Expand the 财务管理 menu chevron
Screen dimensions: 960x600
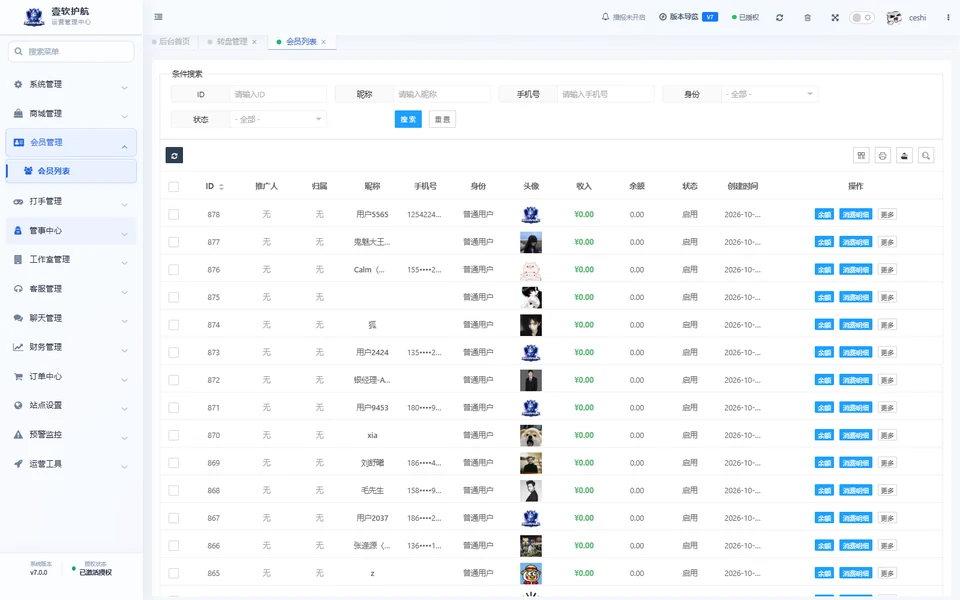click(x=124, y=351)
